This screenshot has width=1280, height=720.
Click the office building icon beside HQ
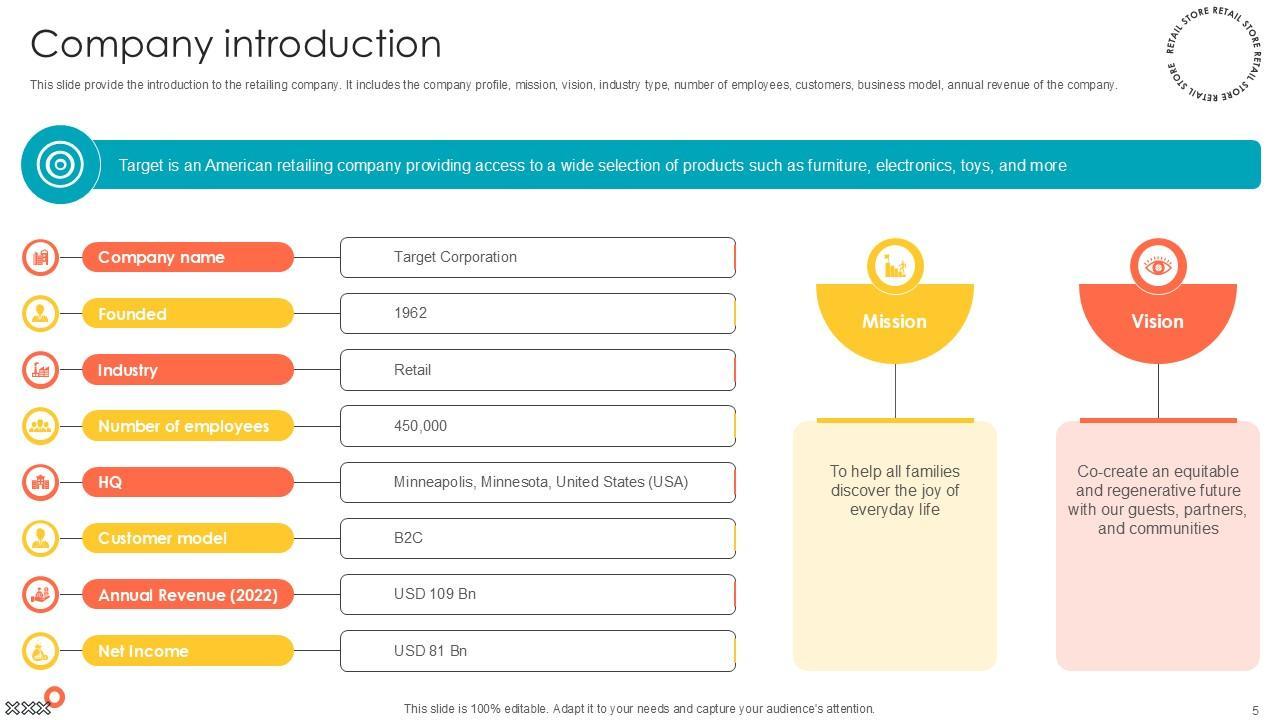(x=40, y=482)
